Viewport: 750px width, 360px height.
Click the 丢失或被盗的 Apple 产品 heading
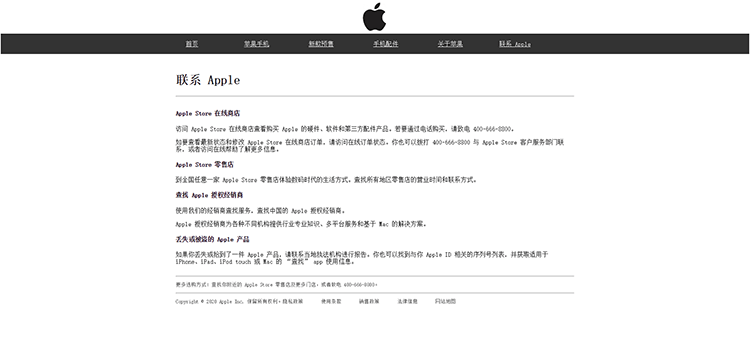point(212,240)
